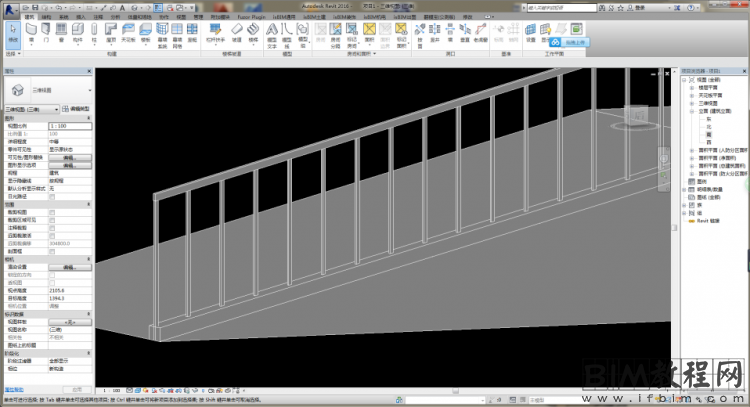The image size is (750, 407).
Task: Choose the Floor (楼板) tool
Action: (x=145, y=33)
